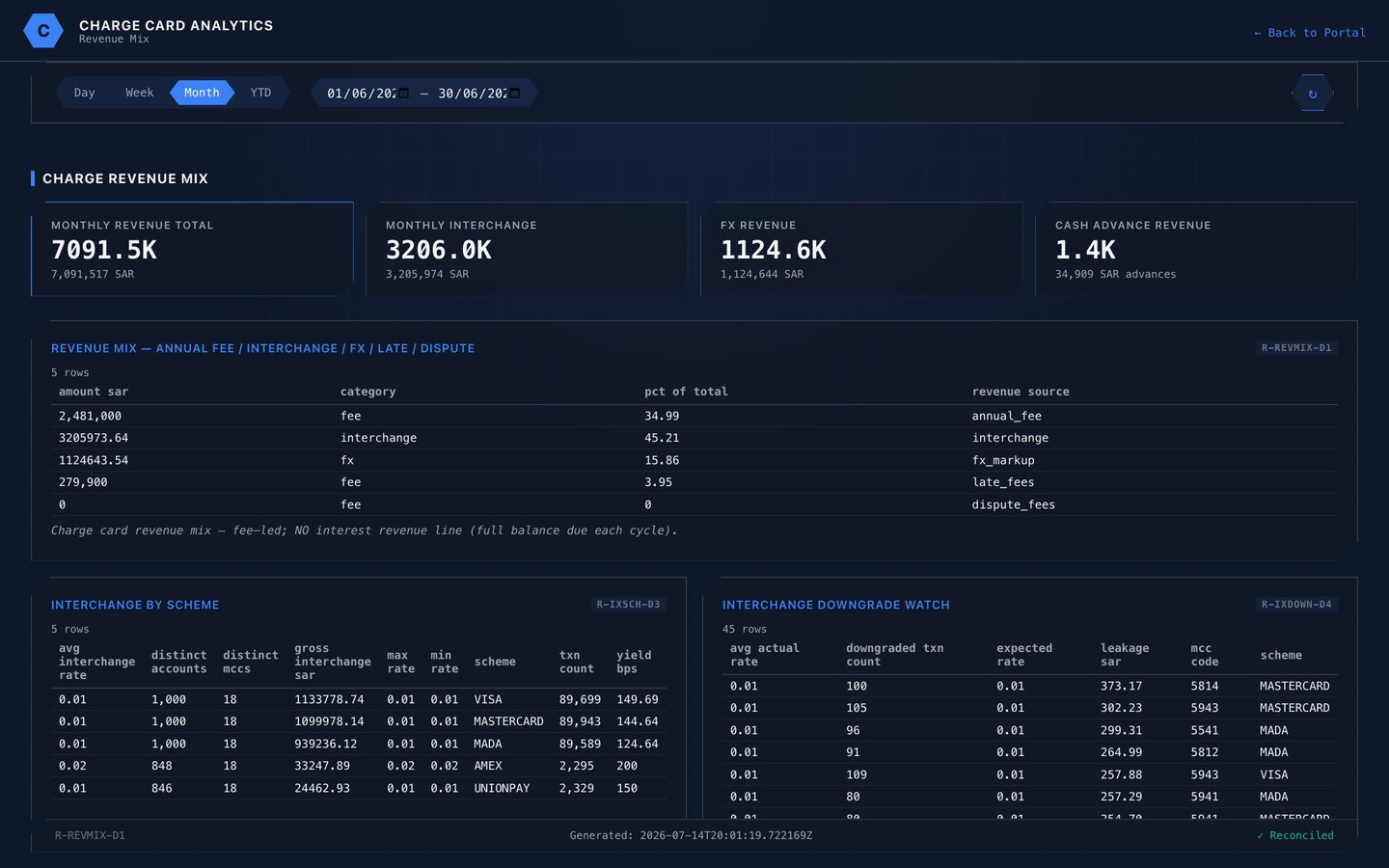The image size is (1389, 868).
Task: Open the Cash Advance Revenue card
Action: (x=1197, y=249)
